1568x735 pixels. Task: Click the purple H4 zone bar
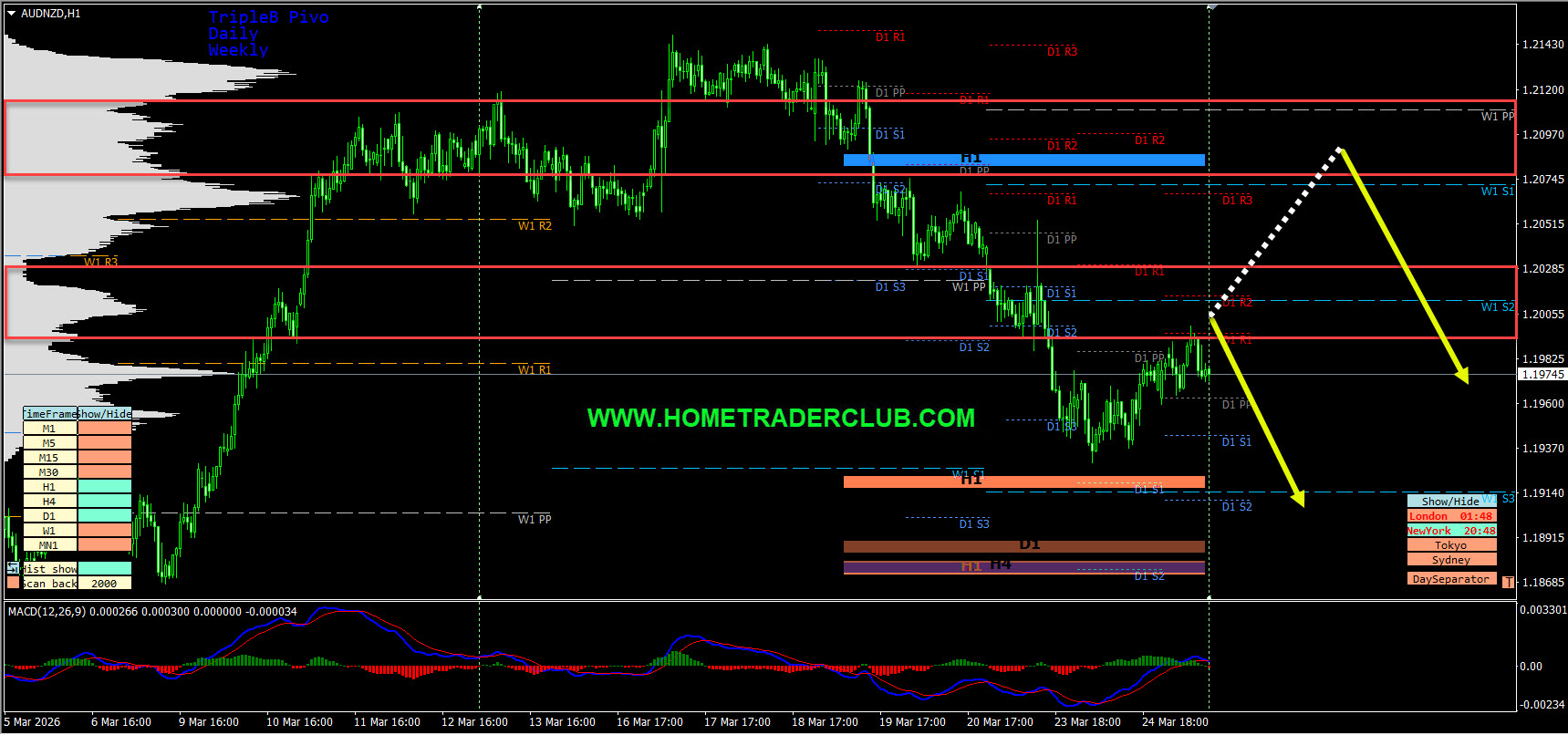[1023, 567]
